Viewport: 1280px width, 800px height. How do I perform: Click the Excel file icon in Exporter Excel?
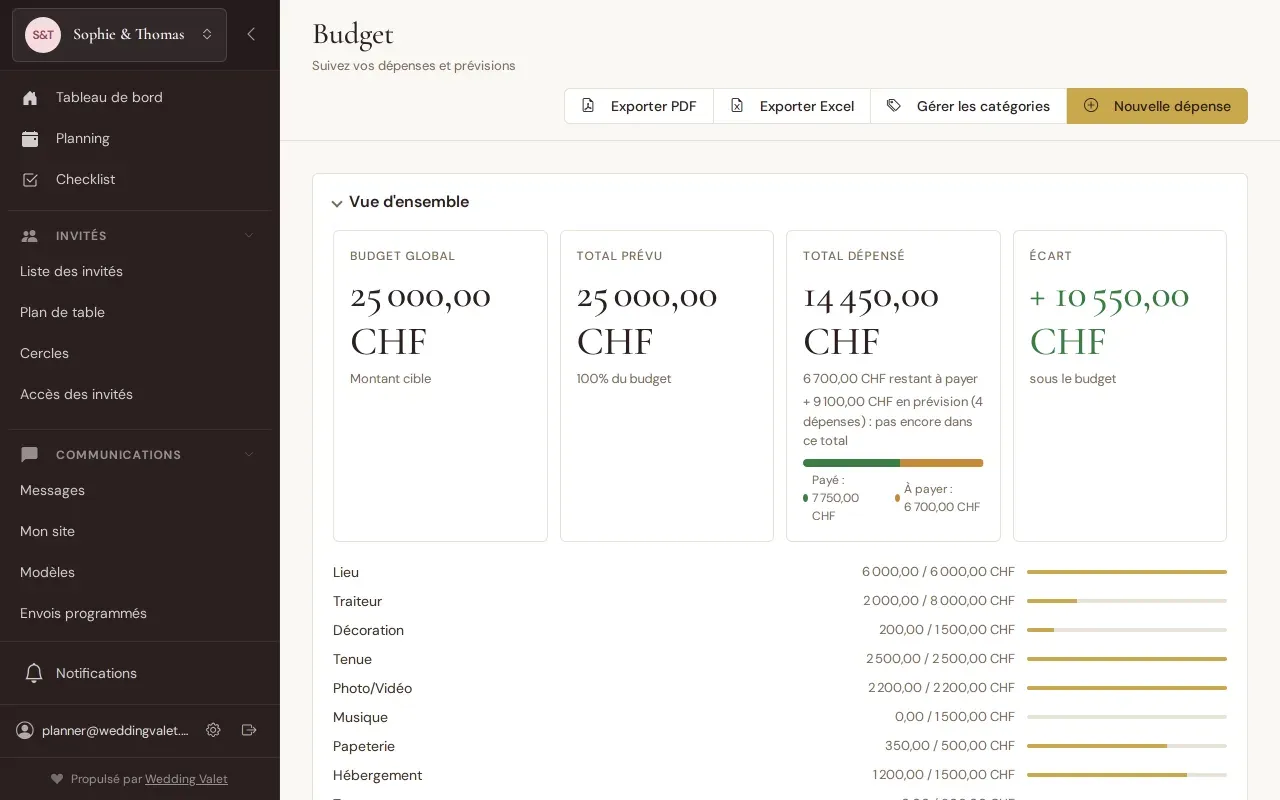click(x=737, y=105)
